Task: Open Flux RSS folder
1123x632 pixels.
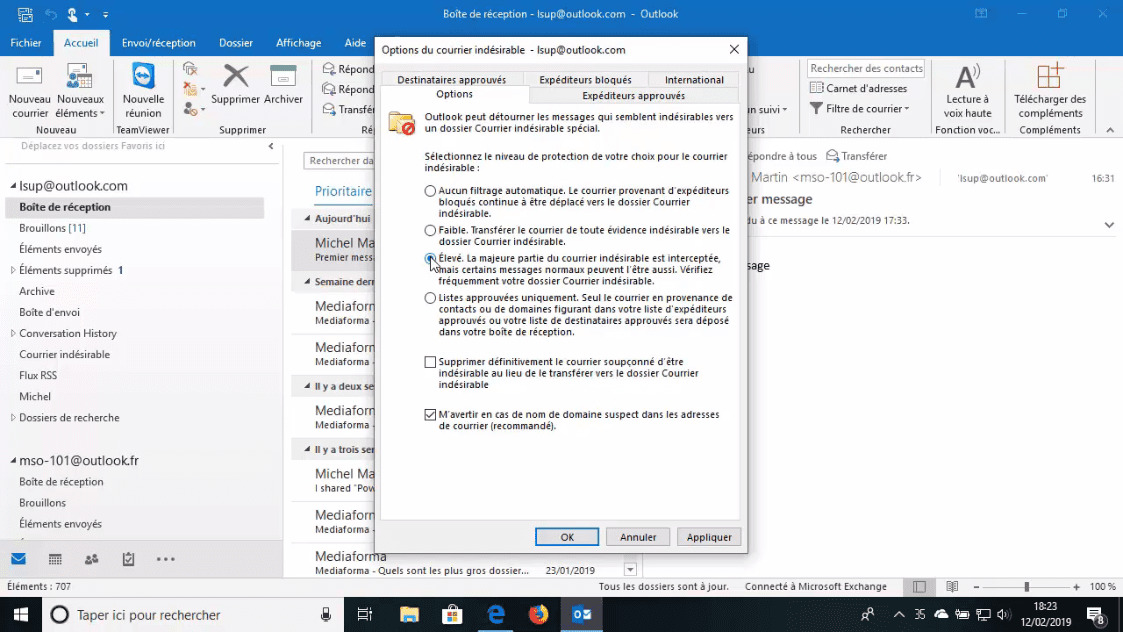Action: [x=38, y=375]
